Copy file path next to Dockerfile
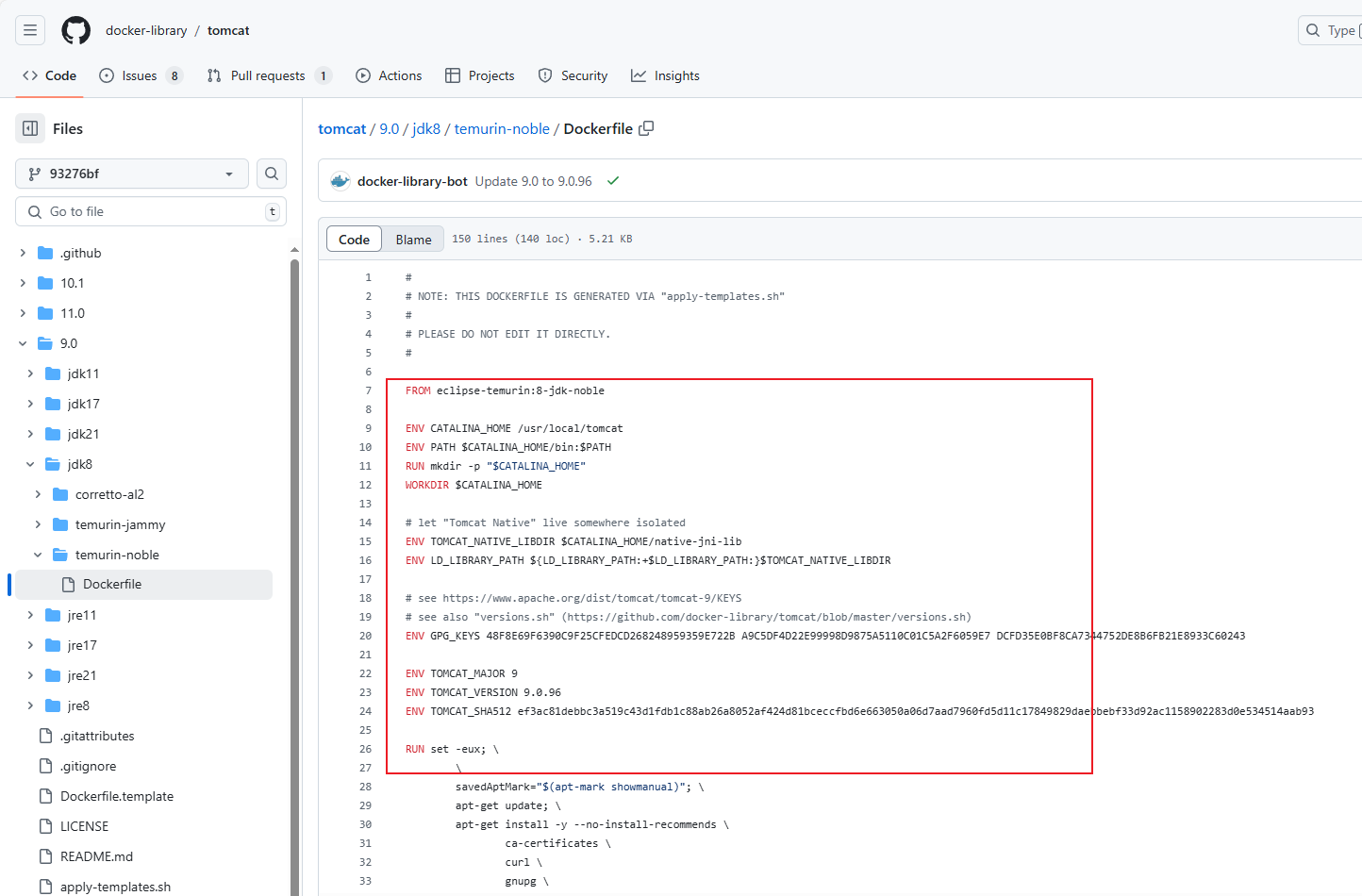 click(x=646, y=128)
